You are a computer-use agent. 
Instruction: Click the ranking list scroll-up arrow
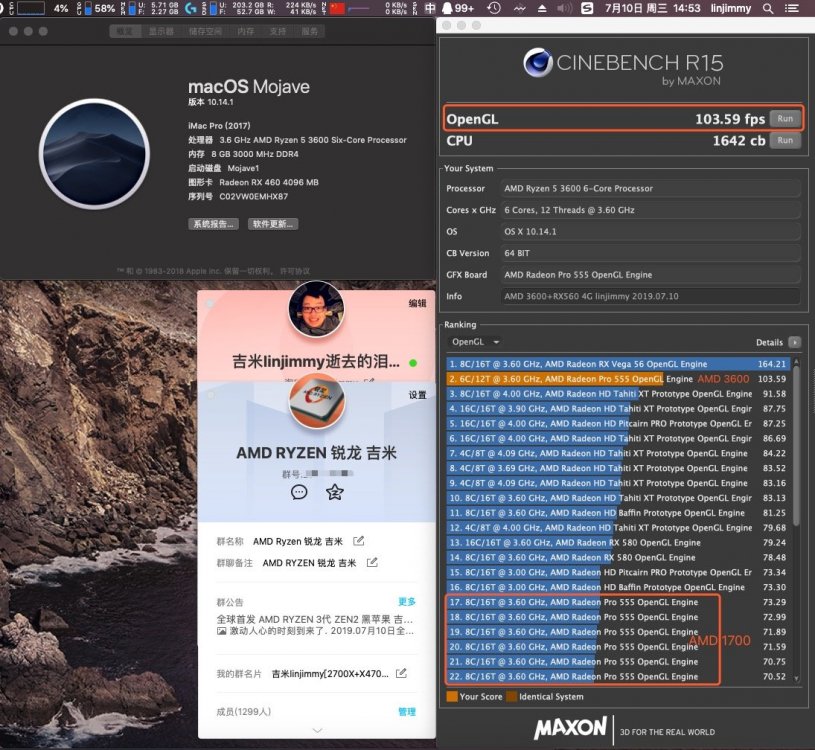coord(796,361)
